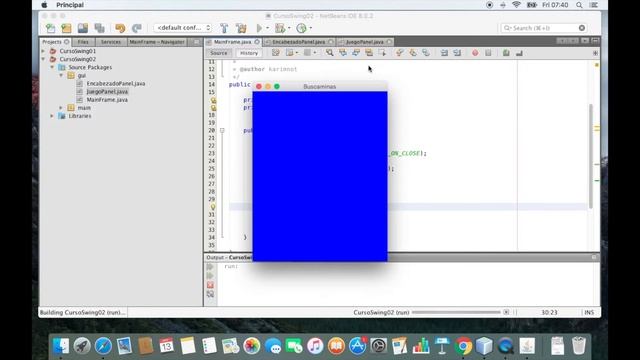Click the Undo arrow icon
Viewport: 640px width, 360px height.
pyautogui.click(x=120, y=28)
